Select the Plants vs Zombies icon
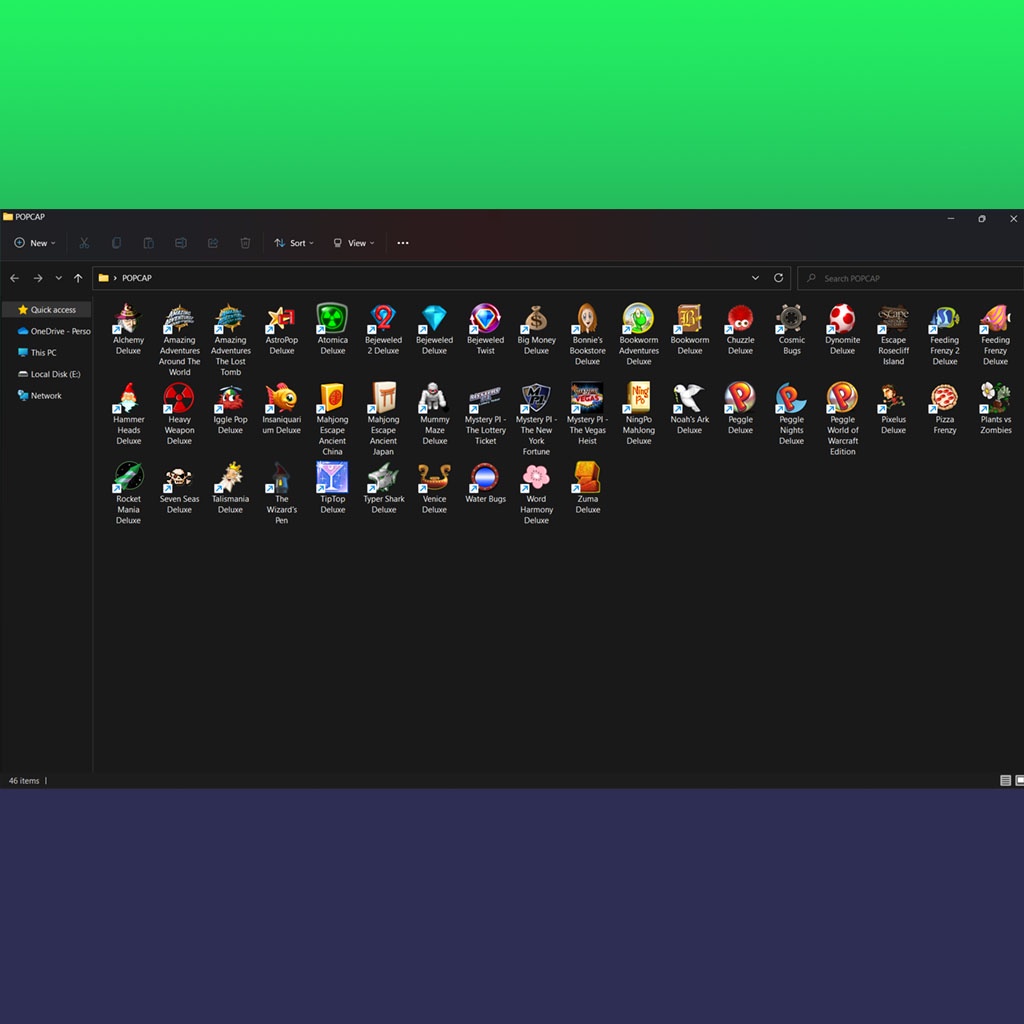This screenshot has height=1024, width=1024. coord(995,399)
